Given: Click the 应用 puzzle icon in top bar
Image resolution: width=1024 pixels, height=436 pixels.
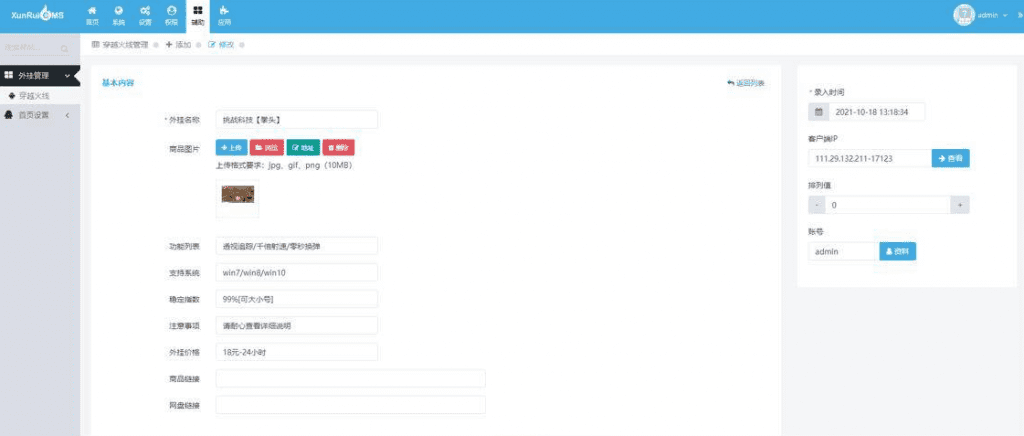Looking at the screenshot, I should coord(224,15).
